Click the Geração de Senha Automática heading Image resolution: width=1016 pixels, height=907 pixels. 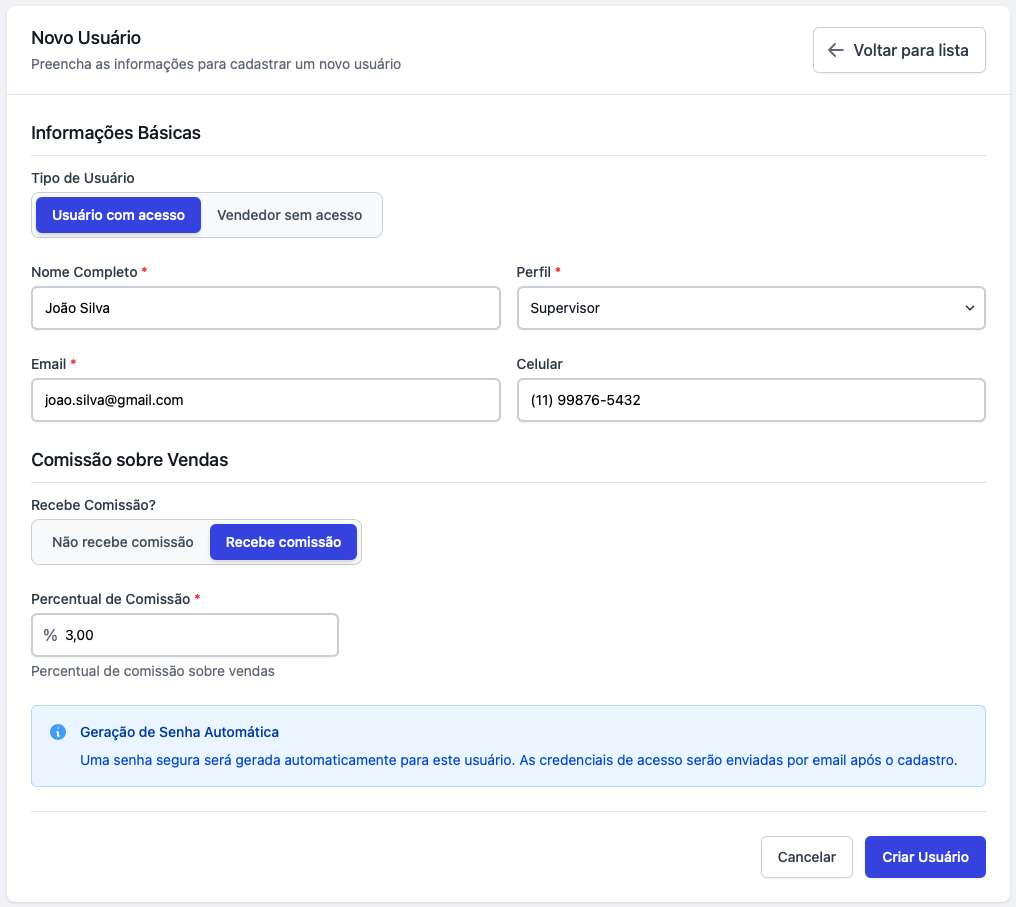pos(179,732)
